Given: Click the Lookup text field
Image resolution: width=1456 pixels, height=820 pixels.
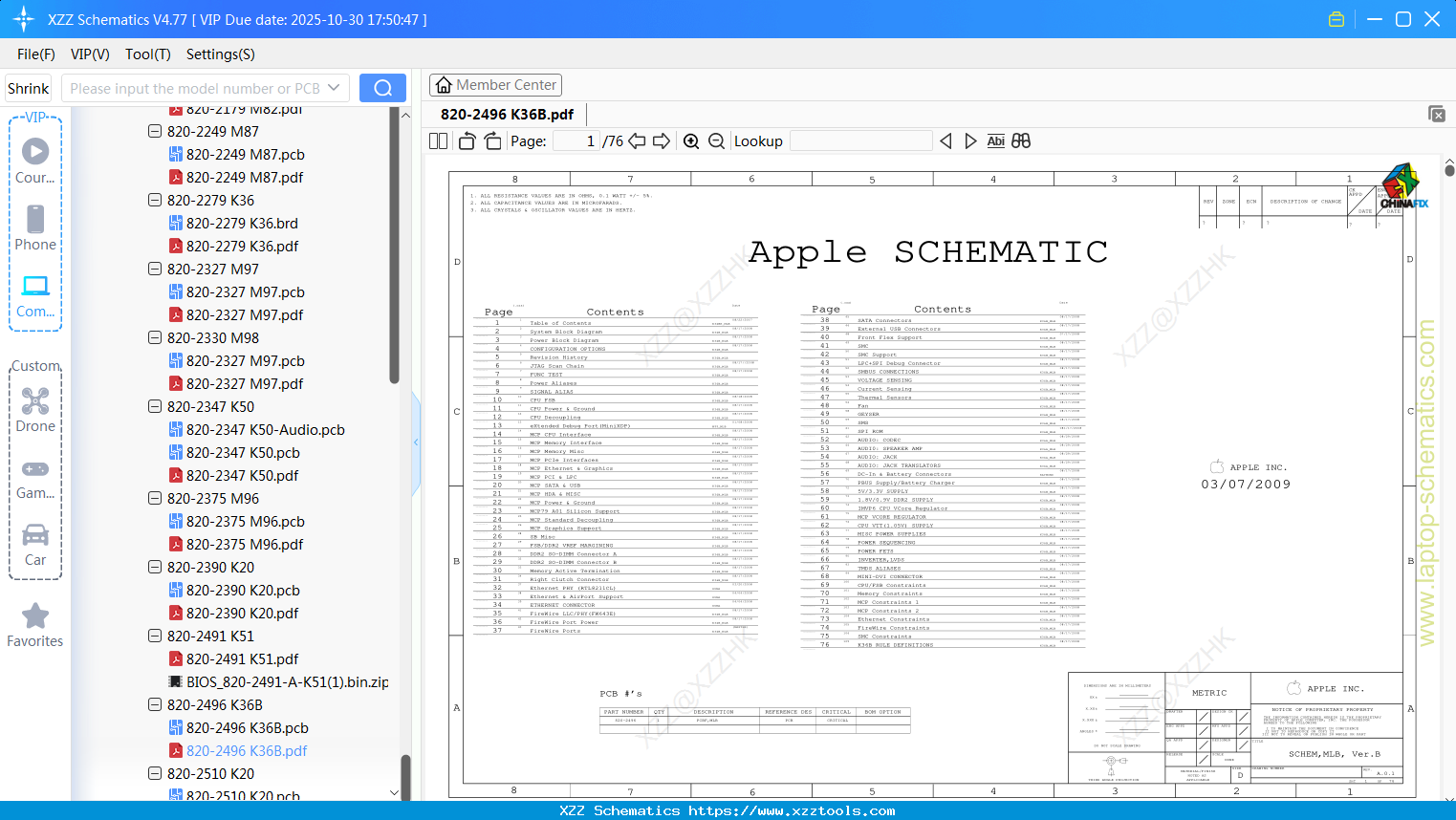Looking at the screenshot, I should click(861, 141).
